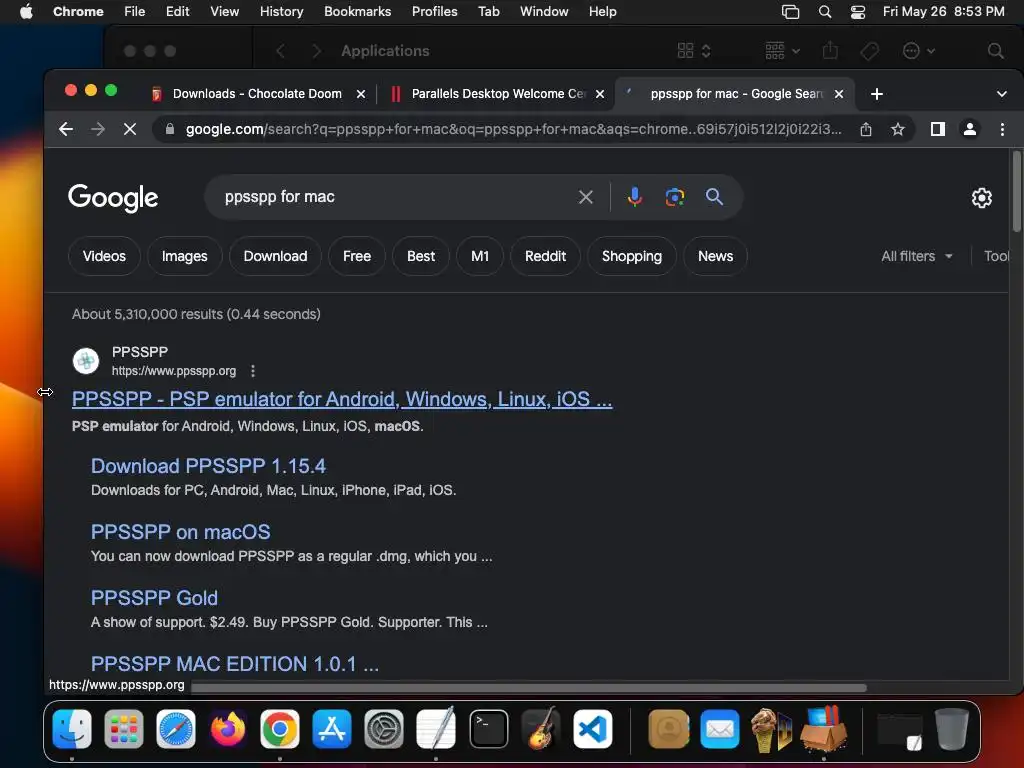1024x768 pixels.
Task: Click the horizontal scrollbar at bottom
Action: click(528, 688)
